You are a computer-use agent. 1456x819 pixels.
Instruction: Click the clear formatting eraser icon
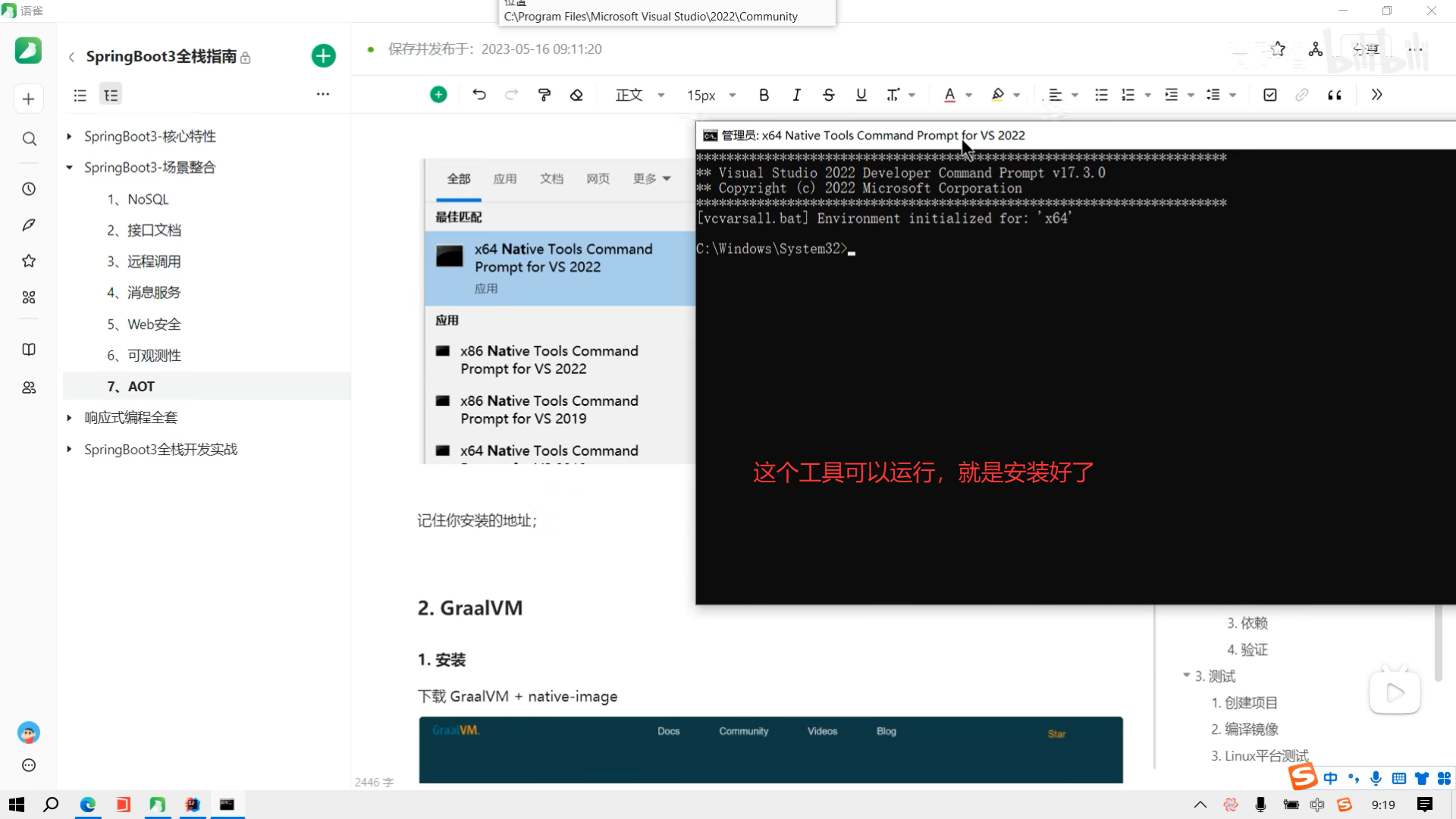(576, 95)
